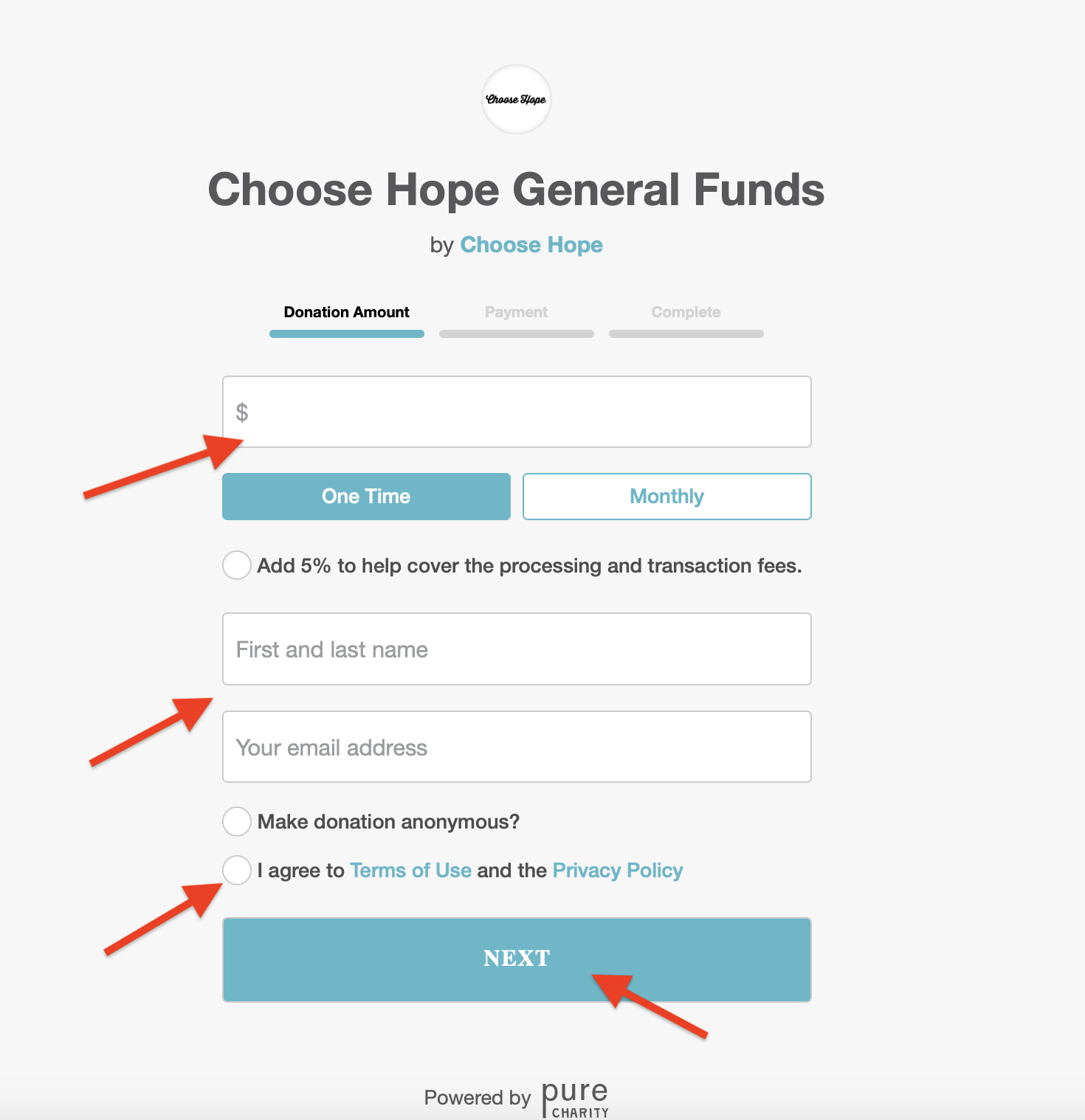1085x1120 pixels.
Task: Click the Choose Hope circular logo
Action: tap(516, 100)
